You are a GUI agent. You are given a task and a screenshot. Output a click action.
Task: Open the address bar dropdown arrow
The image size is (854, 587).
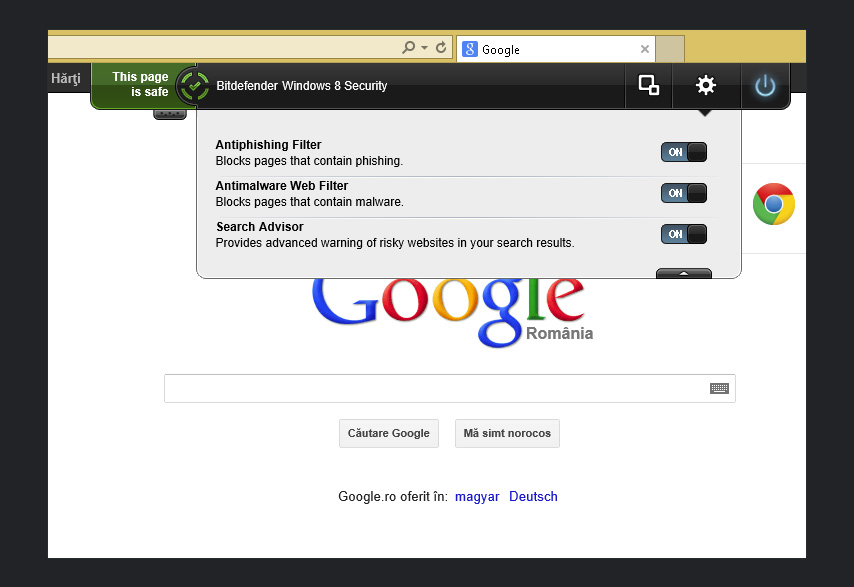point(424,48)
